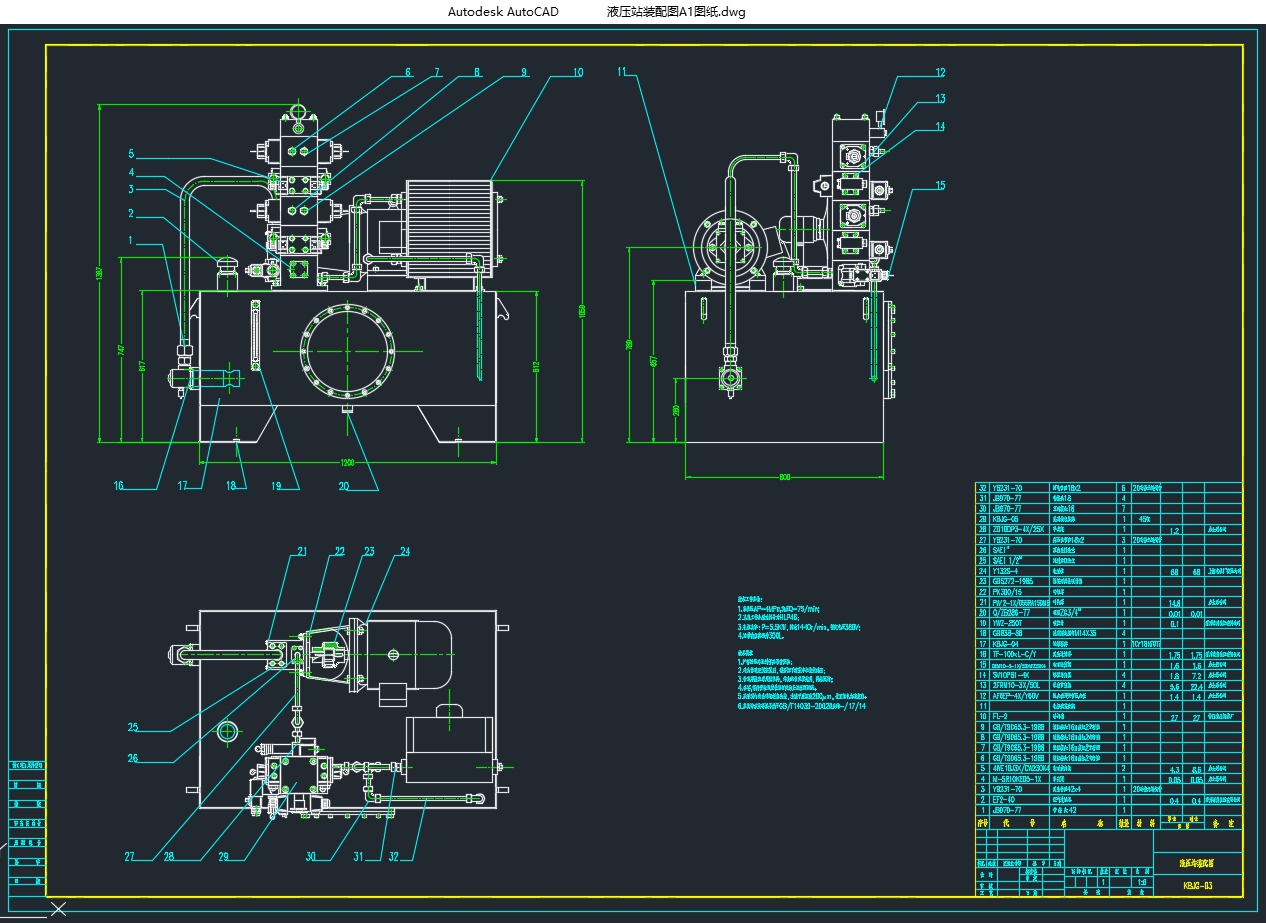Click balloon number 15 near valve stack
The width and height of the screenshot is (1266, 923).
coord(940,185)
